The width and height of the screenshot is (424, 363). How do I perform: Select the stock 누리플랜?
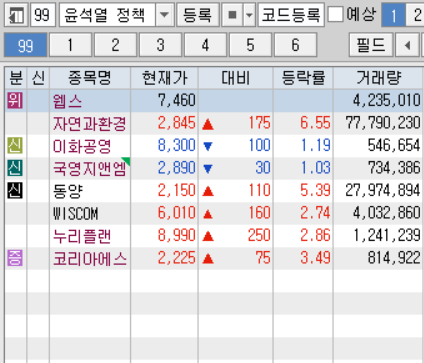[x=82, y=236]
